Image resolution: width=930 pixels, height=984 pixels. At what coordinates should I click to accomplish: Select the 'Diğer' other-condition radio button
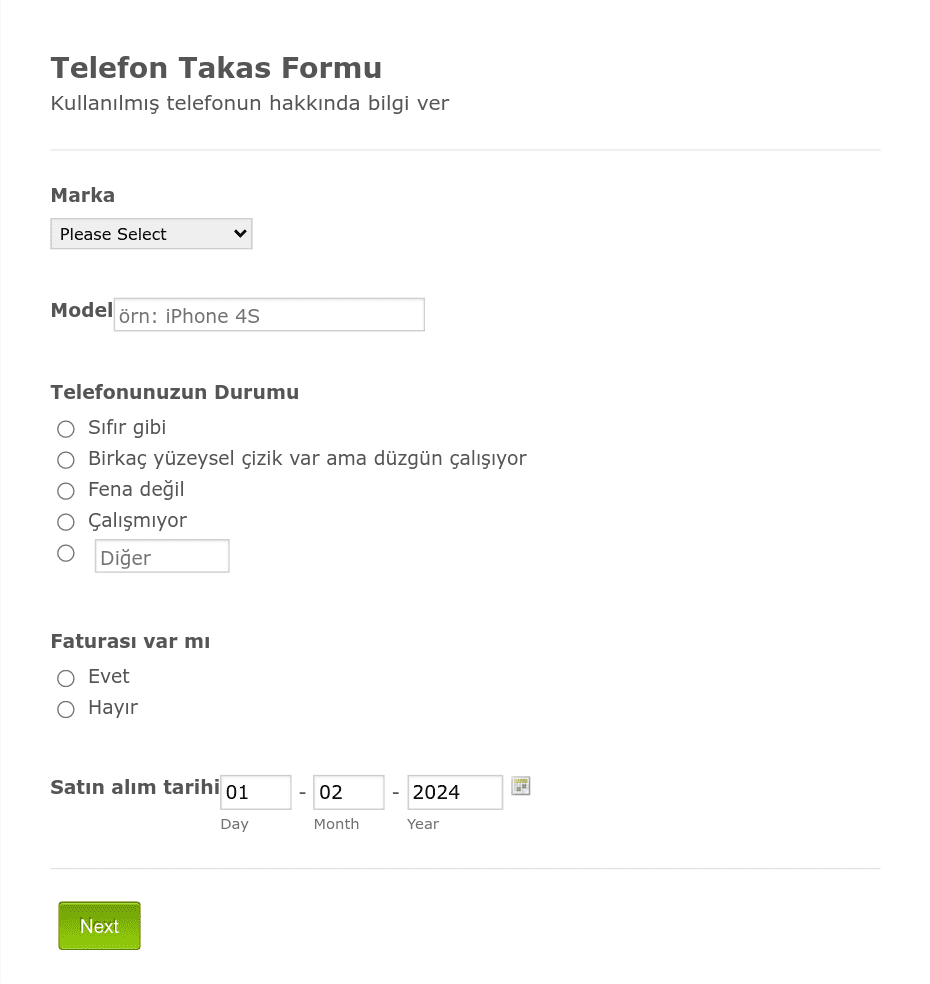[x=66, y=553]
